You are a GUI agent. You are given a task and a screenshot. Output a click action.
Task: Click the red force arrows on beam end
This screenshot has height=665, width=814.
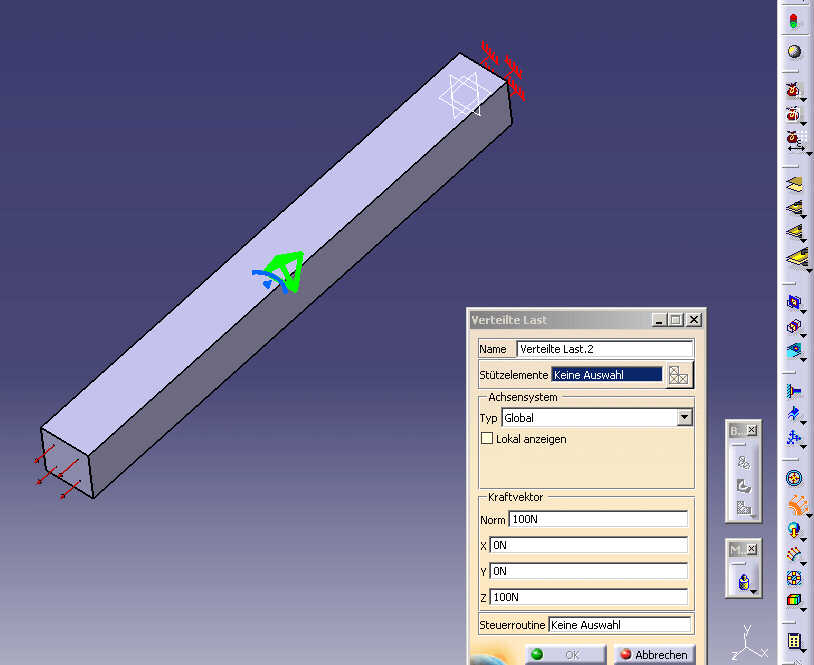point(58,471)
